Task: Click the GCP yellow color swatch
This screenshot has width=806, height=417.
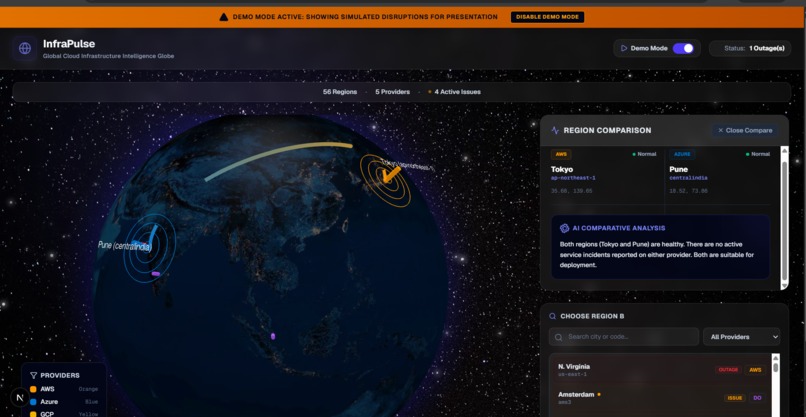Action: point(33,414)
